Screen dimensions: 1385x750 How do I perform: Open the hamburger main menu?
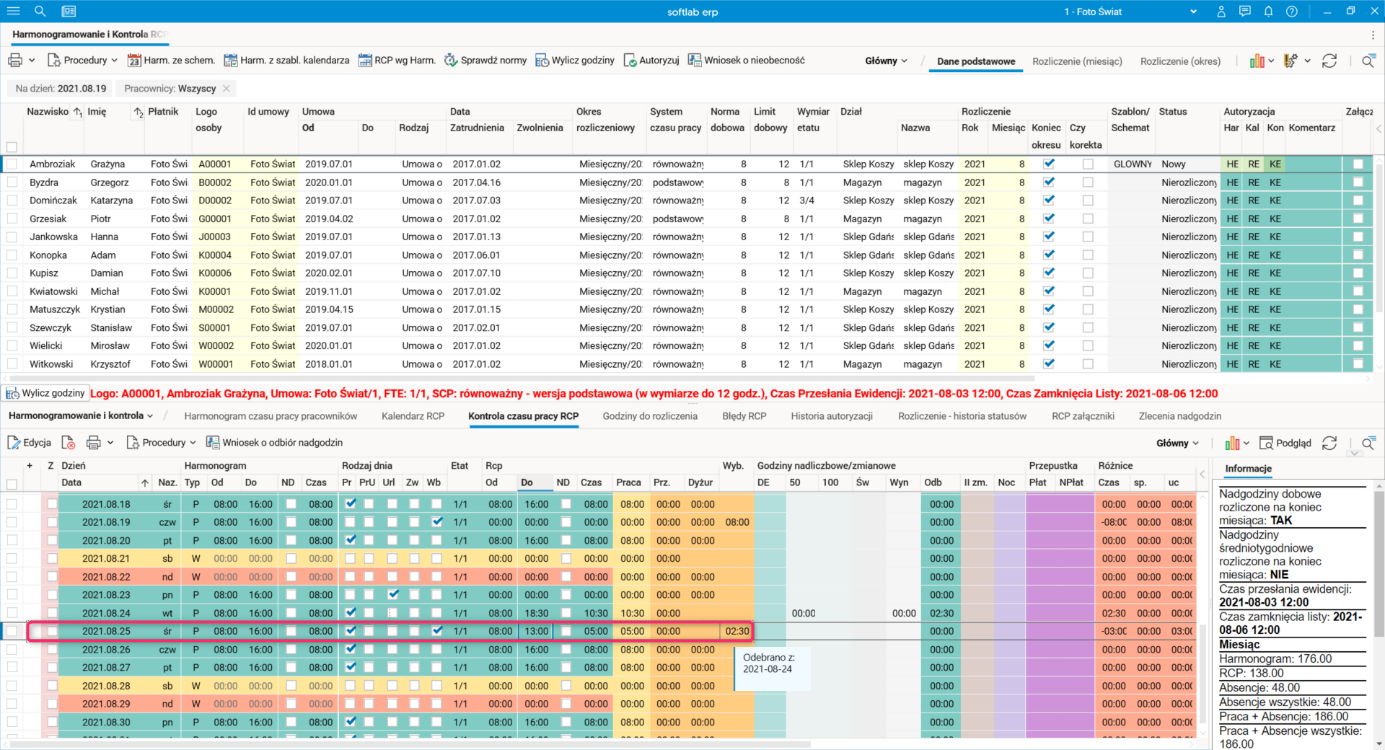pyautogui.click(x=14, y=11)
